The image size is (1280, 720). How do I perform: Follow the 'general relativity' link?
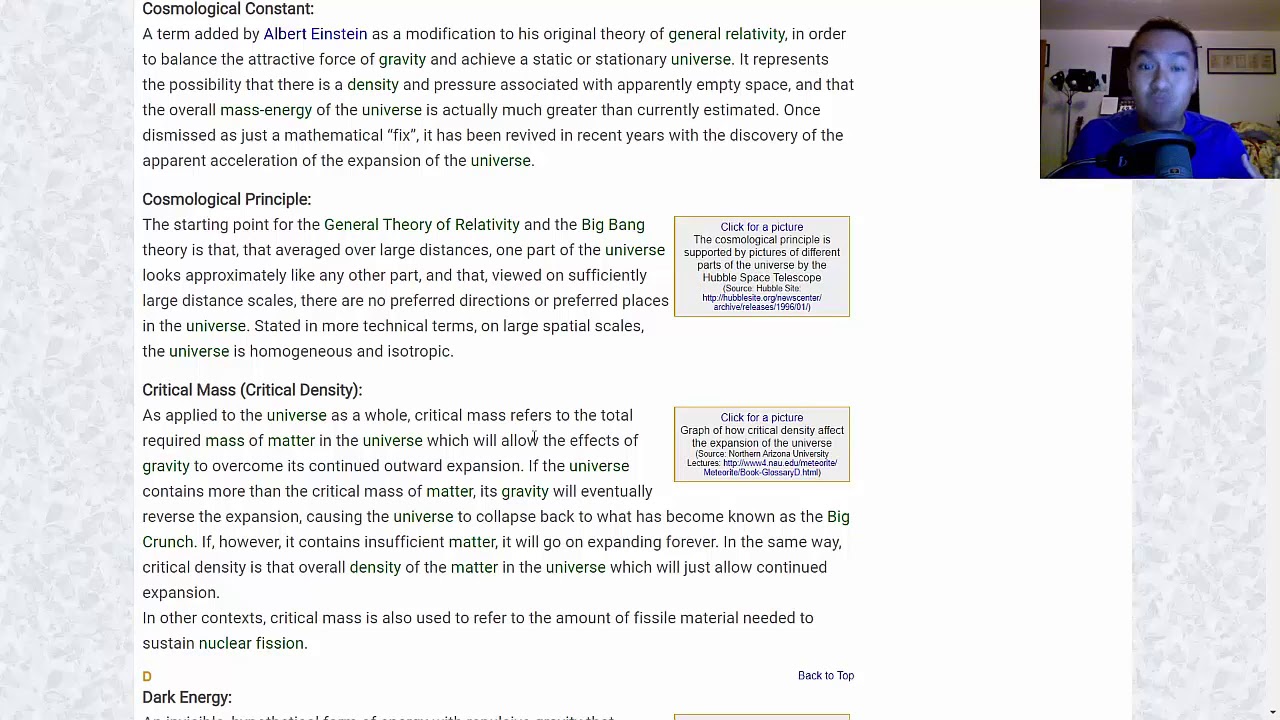click(x=727, y=34)
